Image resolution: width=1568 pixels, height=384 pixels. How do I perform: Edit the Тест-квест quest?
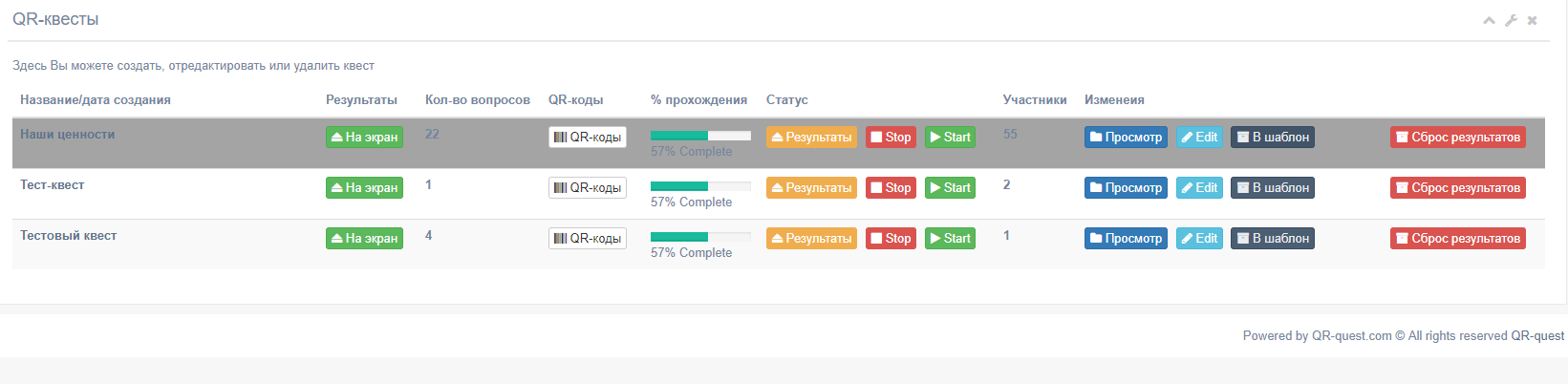(x=1199, y=188)
